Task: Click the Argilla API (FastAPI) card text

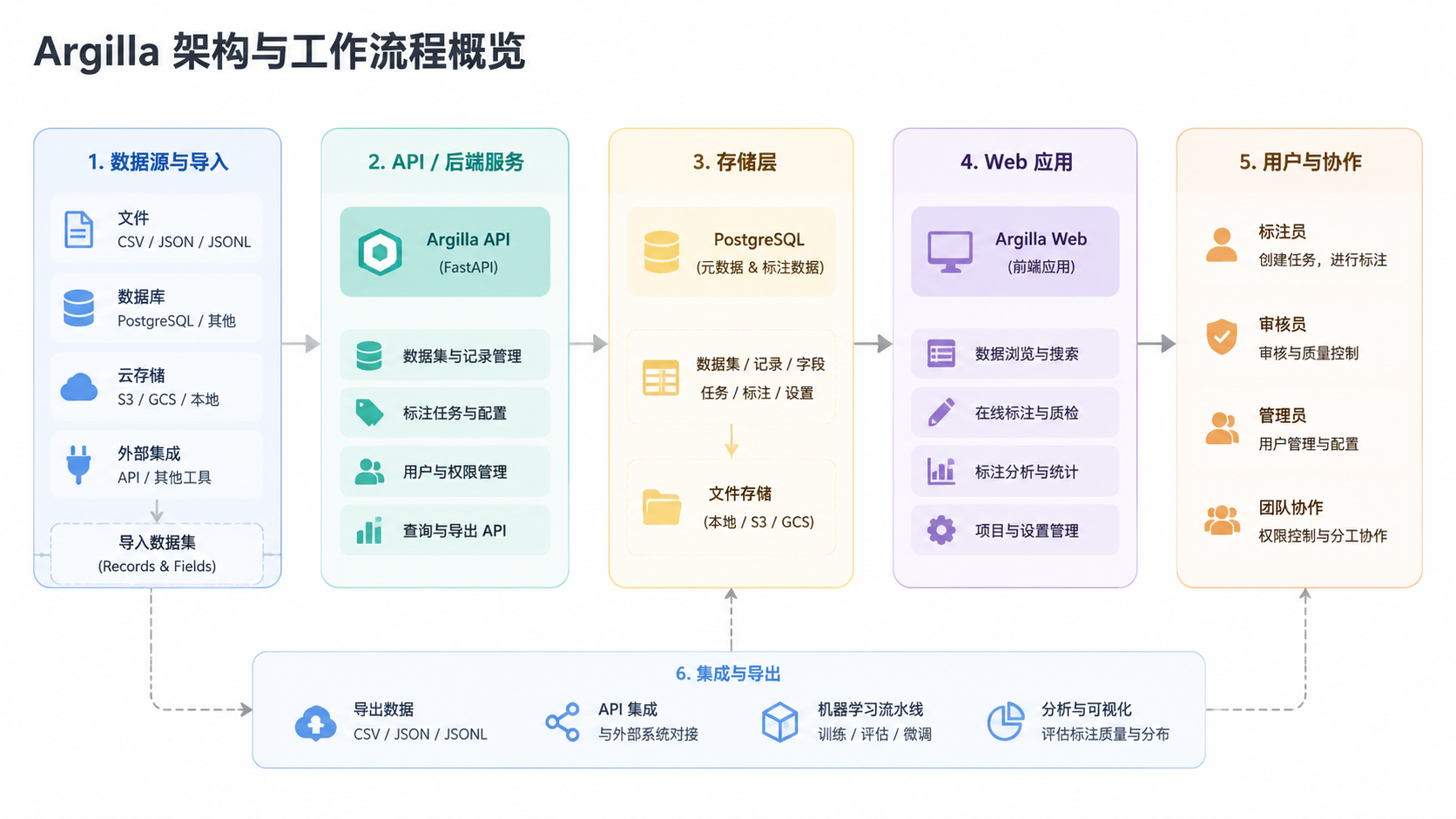Action: coord(468,252)
